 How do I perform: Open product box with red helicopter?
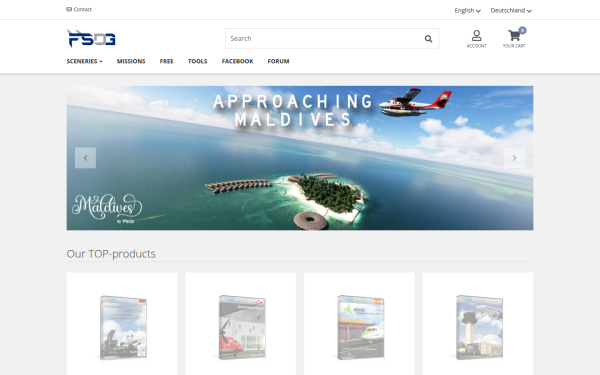pyautogui.click(x=242, y=328)
